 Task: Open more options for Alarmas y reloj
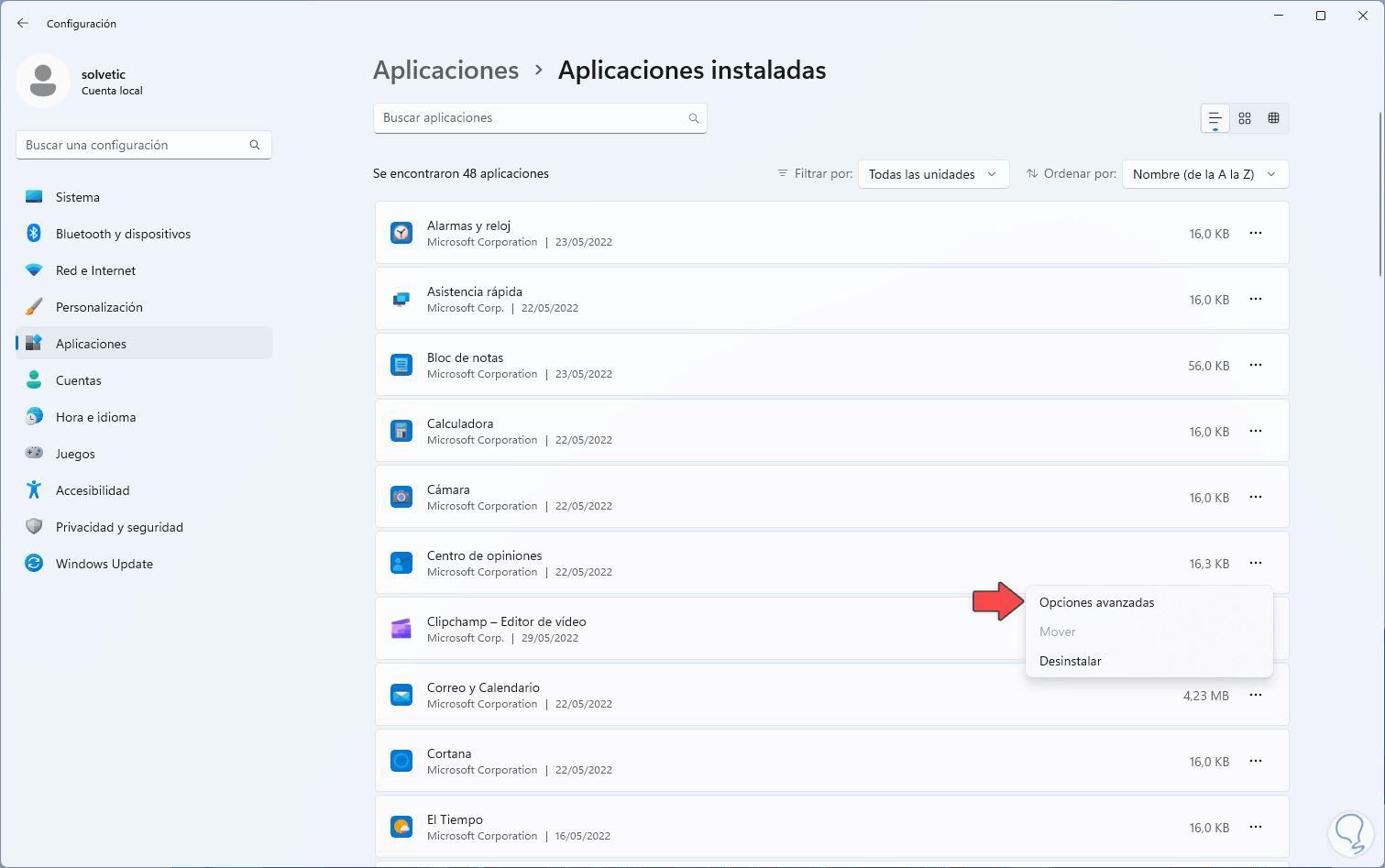pyautogui.click(x=1256, y=234)
